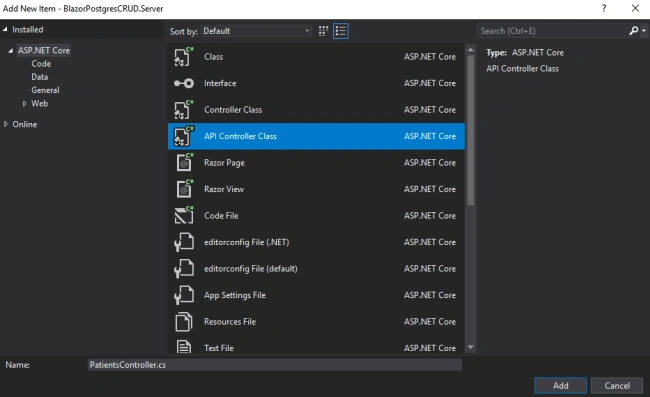Screen dimensions: 650x397
Task: Expand the Online section
Action: (6, 124)
